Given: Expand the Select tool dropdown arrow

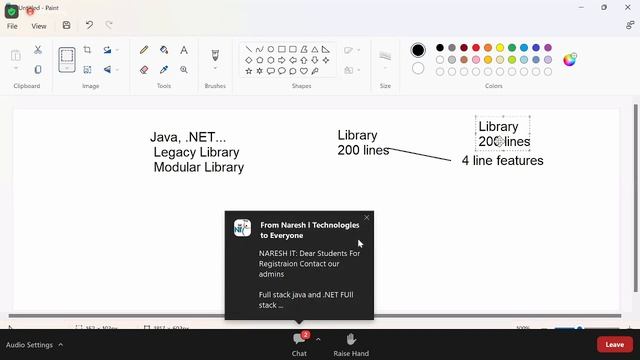Looking at the screenshot, I should 67,68.
